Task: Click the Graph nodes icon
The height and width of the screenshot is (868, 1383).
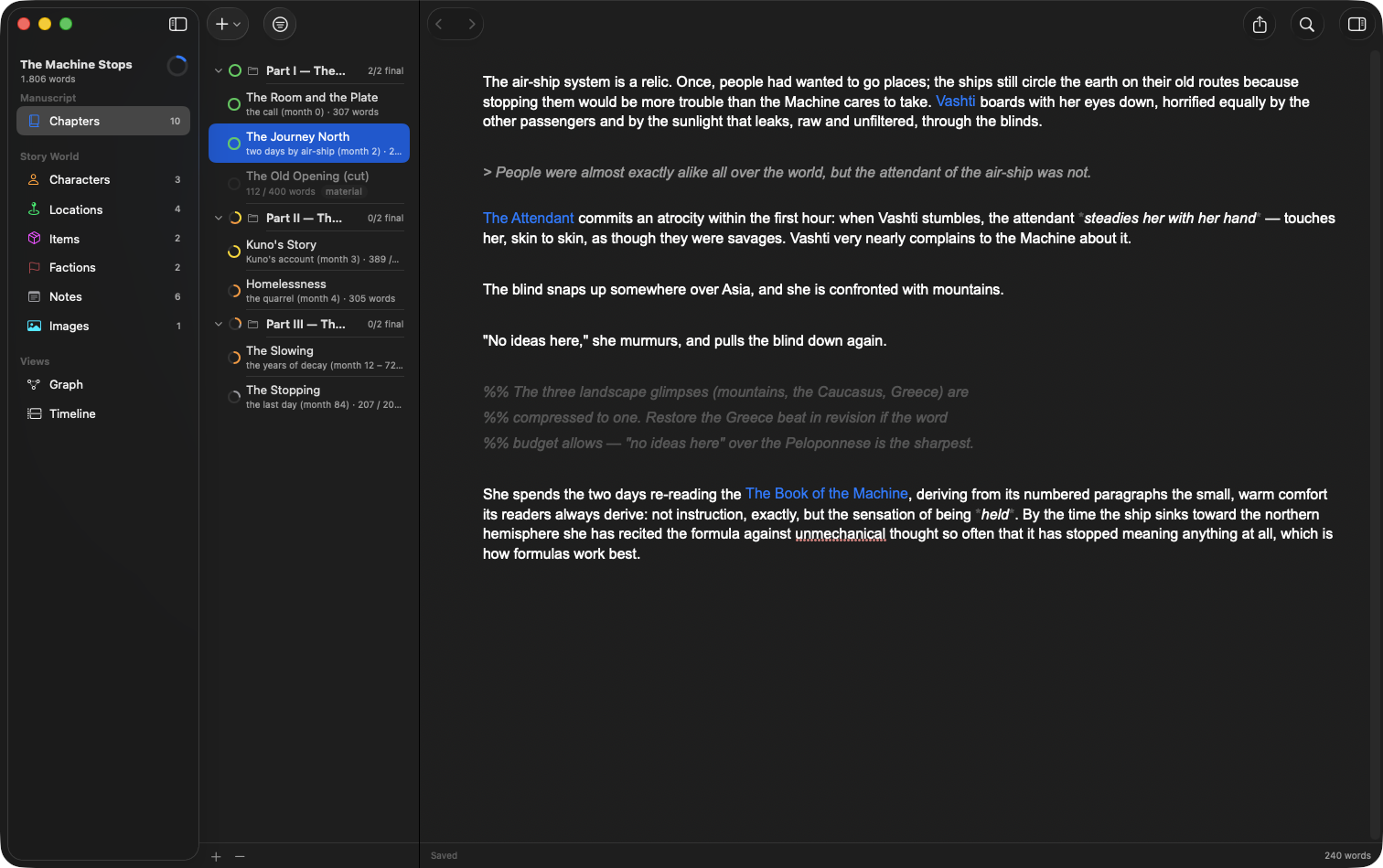Action: (x=34, y=385)
